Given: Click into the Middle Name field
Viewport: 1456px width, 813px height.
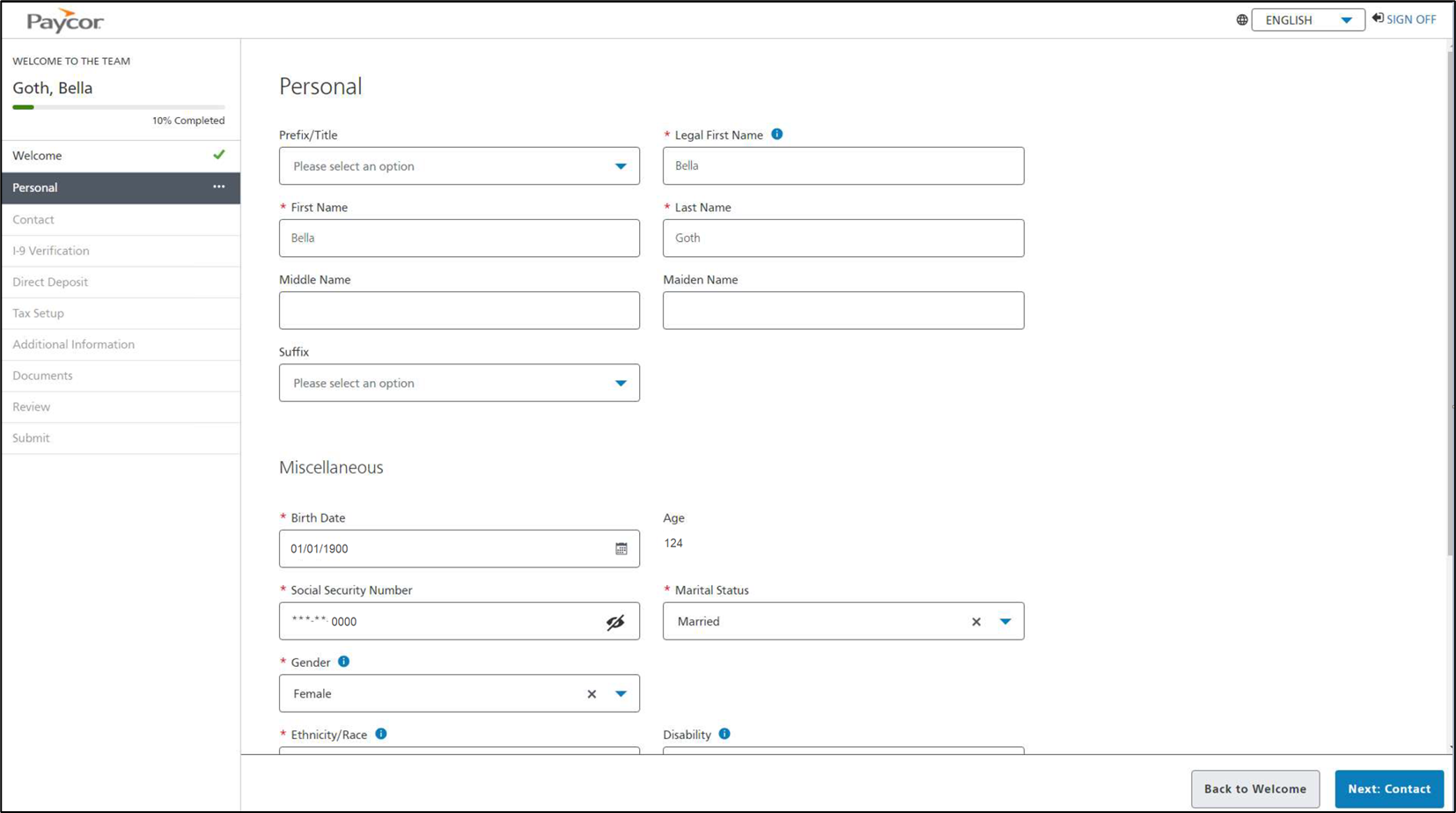Looking at the screenshot, I should pos(459,311).
